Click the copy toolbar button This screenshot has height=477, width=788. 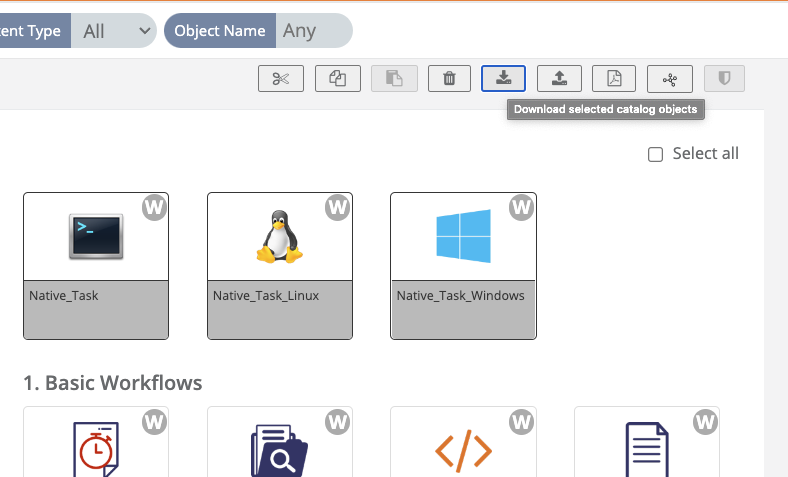point(338,78)
